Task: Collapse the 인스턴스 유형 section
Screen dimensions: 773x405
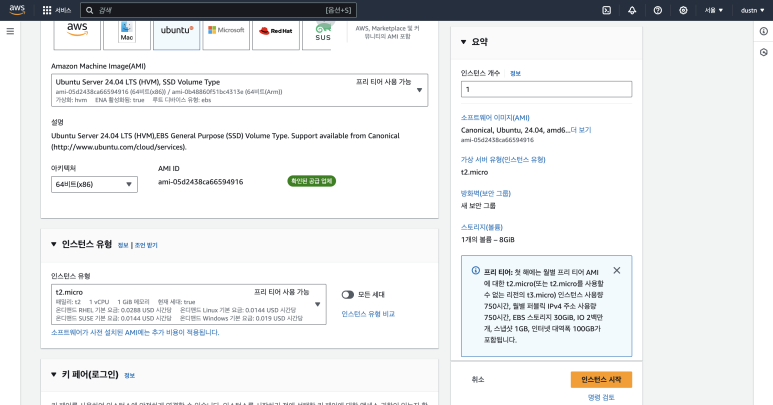Action: pyautogui.click(x=54, y=244)
